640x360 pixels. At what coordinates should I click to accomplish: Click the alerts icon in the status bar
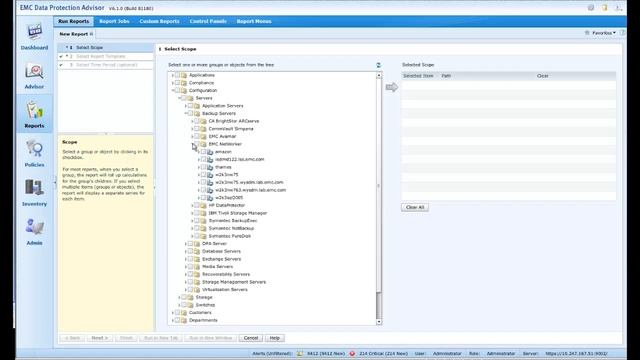point(300,353)
